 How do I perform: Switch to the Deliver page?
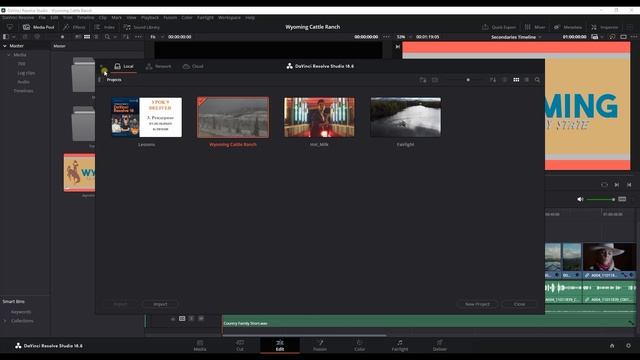[440, 345]
